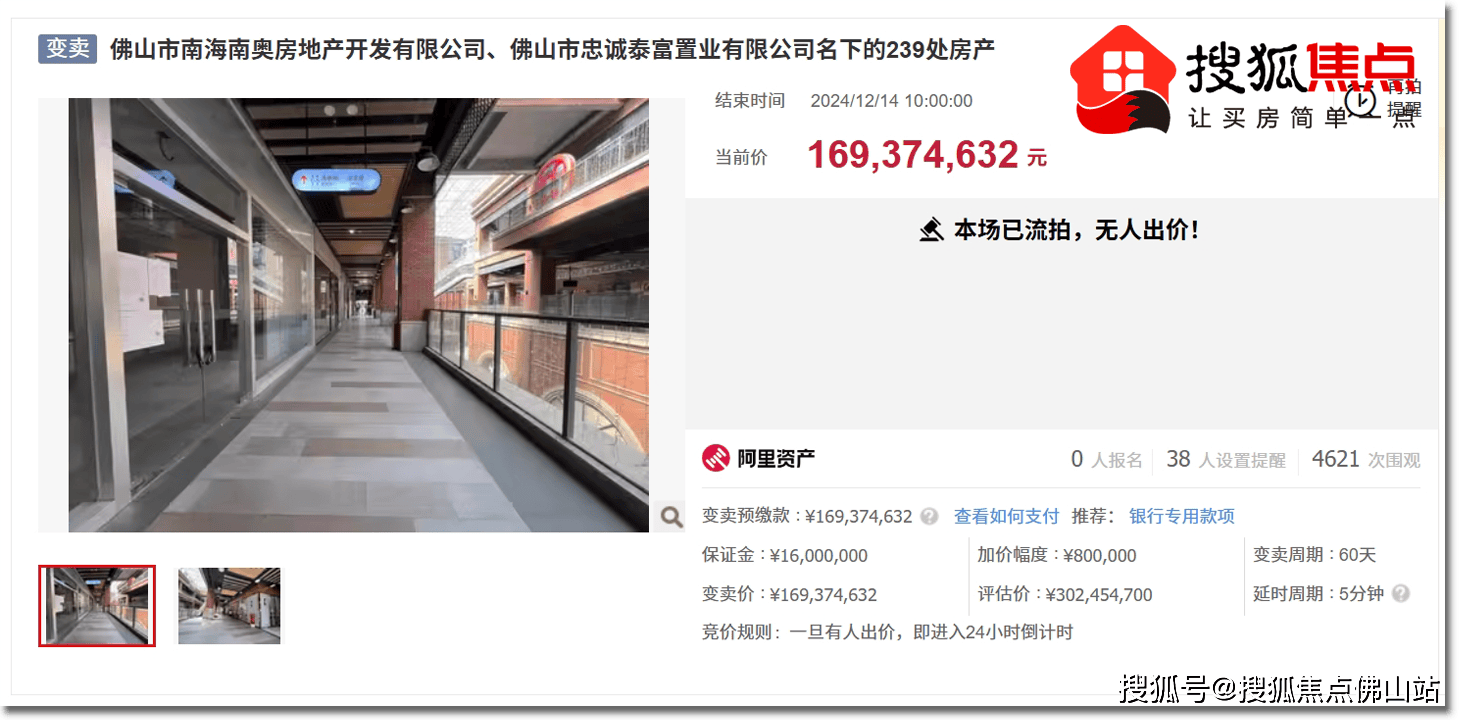Viewport: 1474px width, 720px height.
Task: Open the 查看如何支付 link
Action: coord(1006,516)
